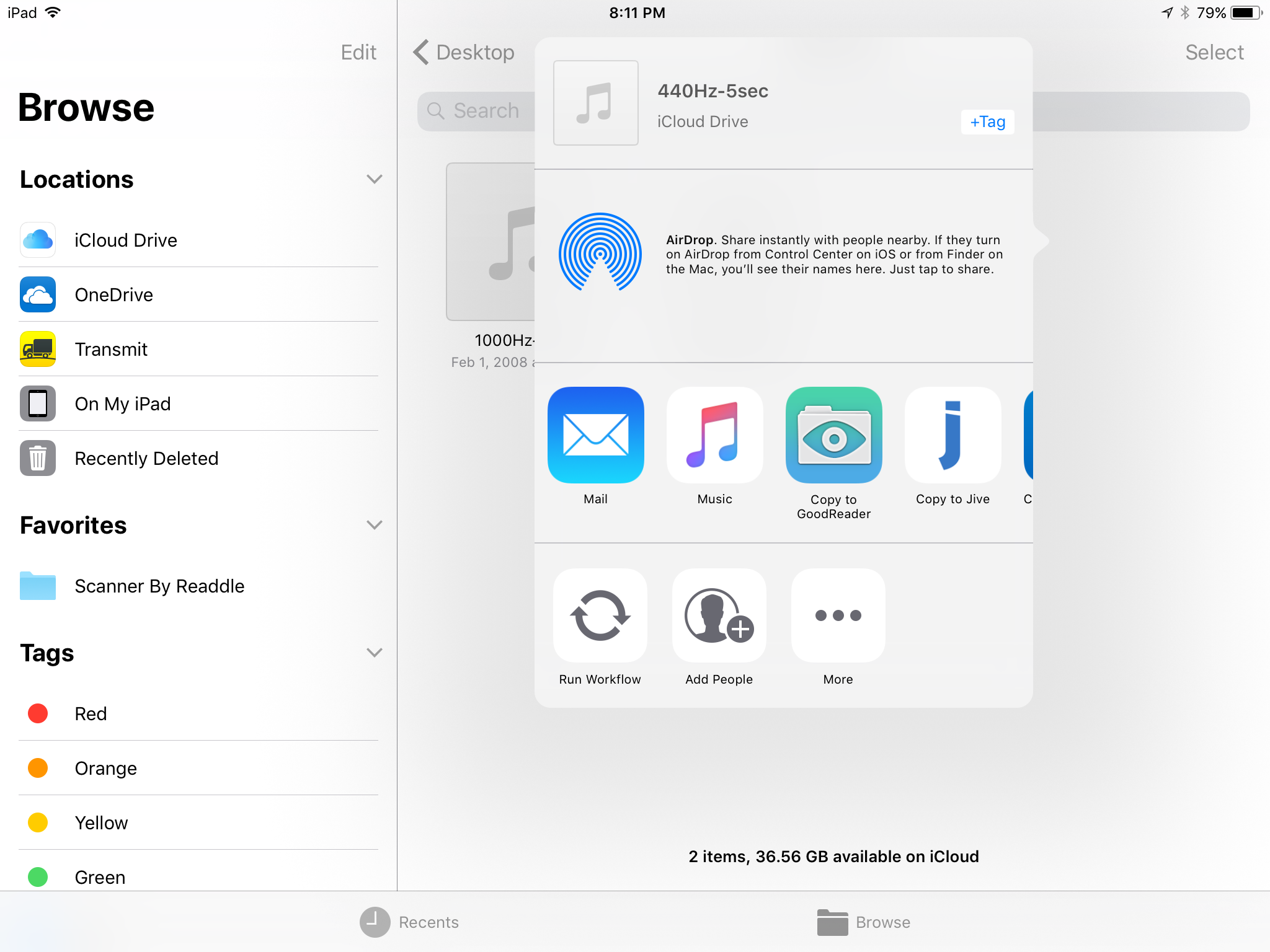Screen dimensions: 1270x952
Task: Tap the Run Workflow action
Action: [x=600, y=615]
